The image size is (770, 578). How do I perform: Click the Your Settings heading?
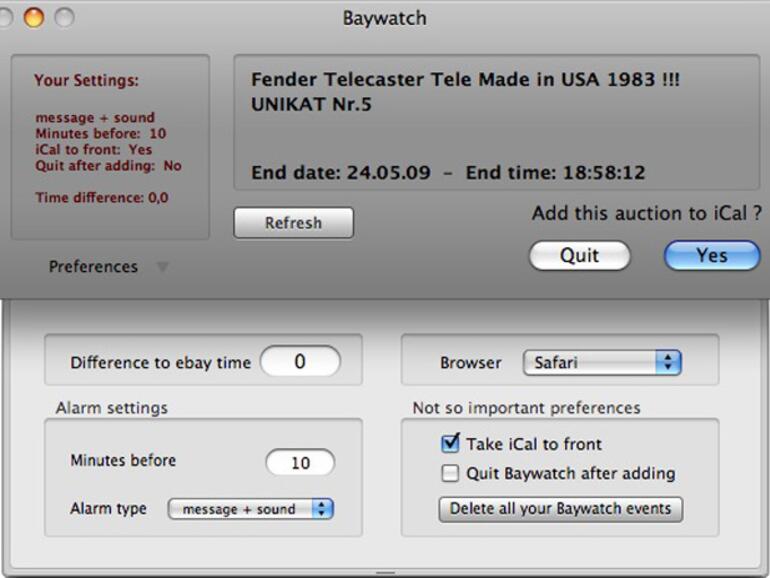point(86,81)
